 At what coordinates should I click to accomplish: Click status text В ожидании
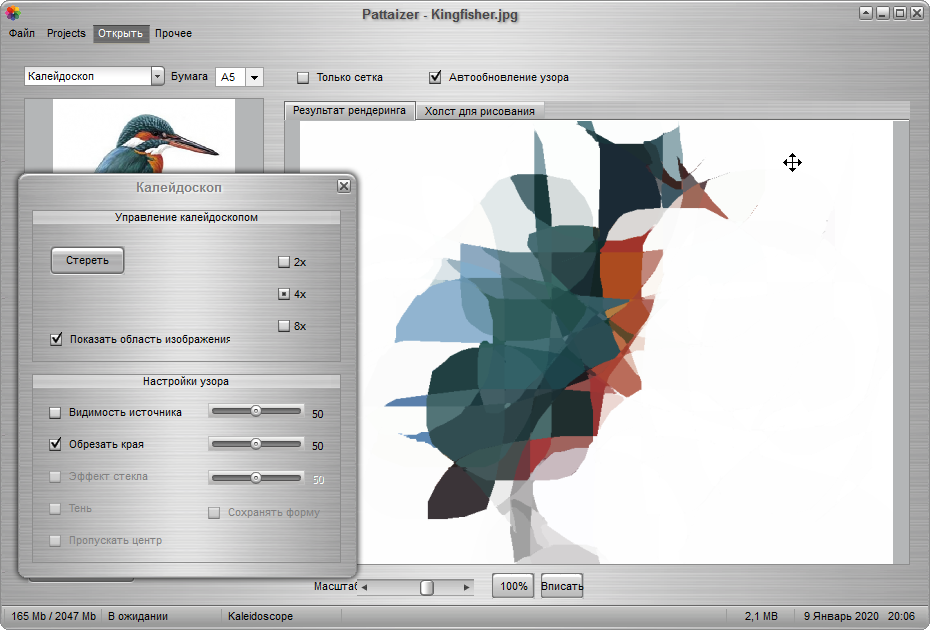tap(138, 616)
